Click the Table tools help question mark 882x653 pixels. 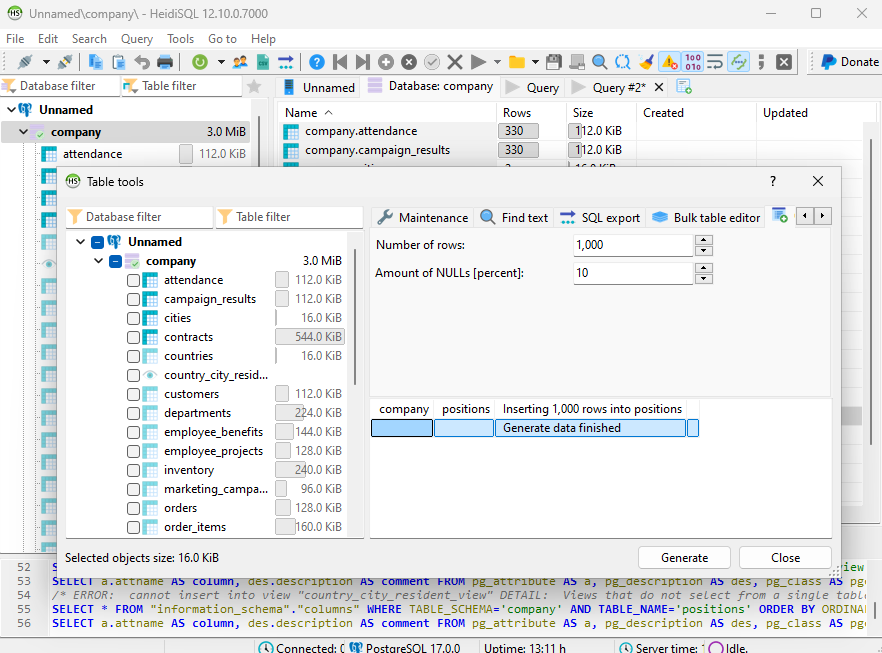click(x=773, y=181)
